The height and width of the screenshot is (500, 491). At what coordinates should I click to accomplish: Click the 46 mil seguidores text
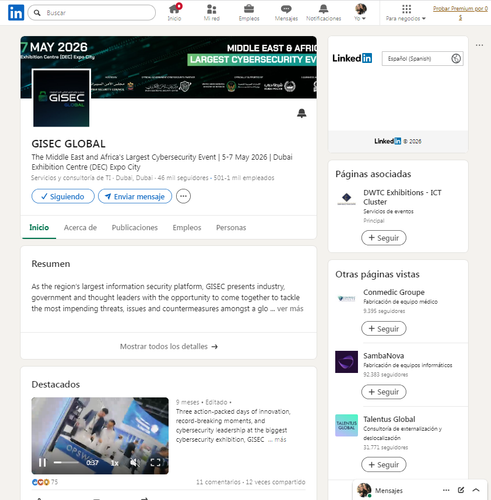click(x=183, y=178)
